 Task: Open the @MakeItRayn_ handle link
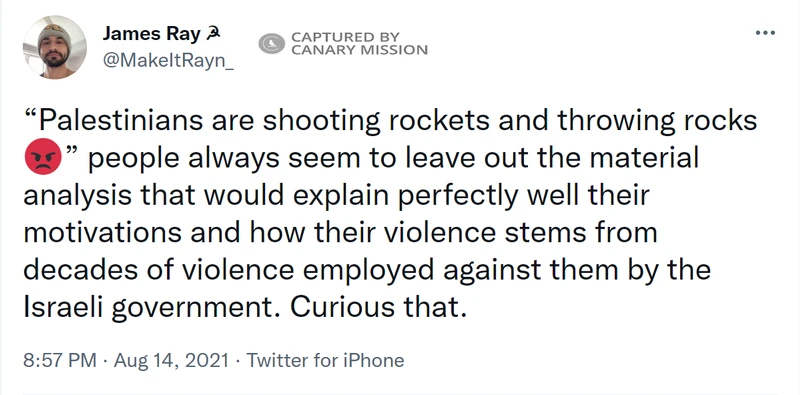click(x=168, y=61)
